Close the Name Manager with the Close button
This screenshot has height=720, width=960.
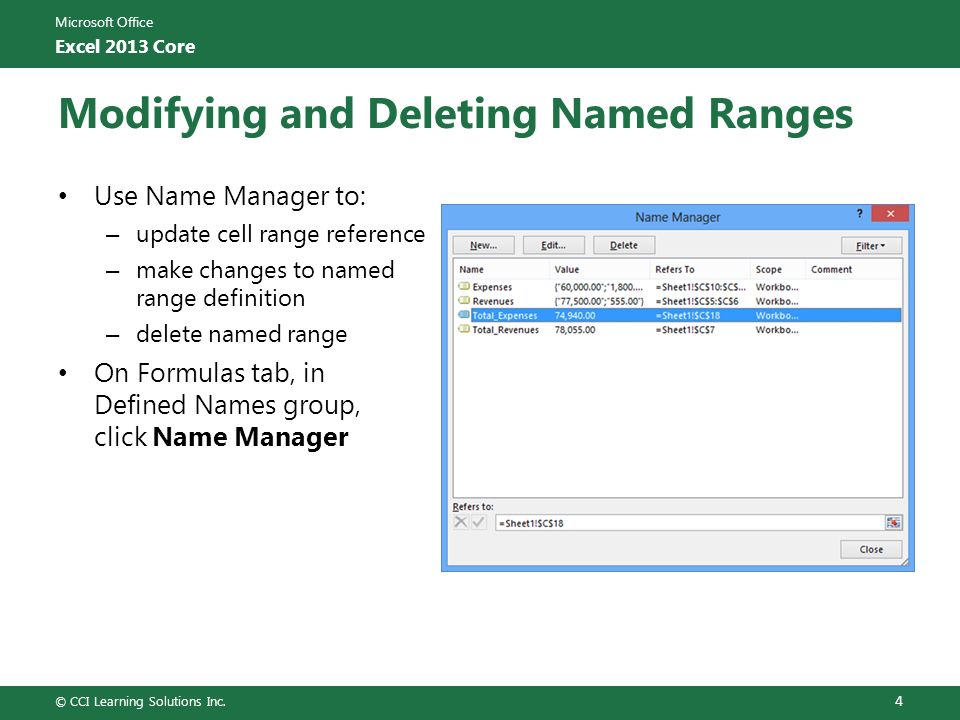(871, 549)
